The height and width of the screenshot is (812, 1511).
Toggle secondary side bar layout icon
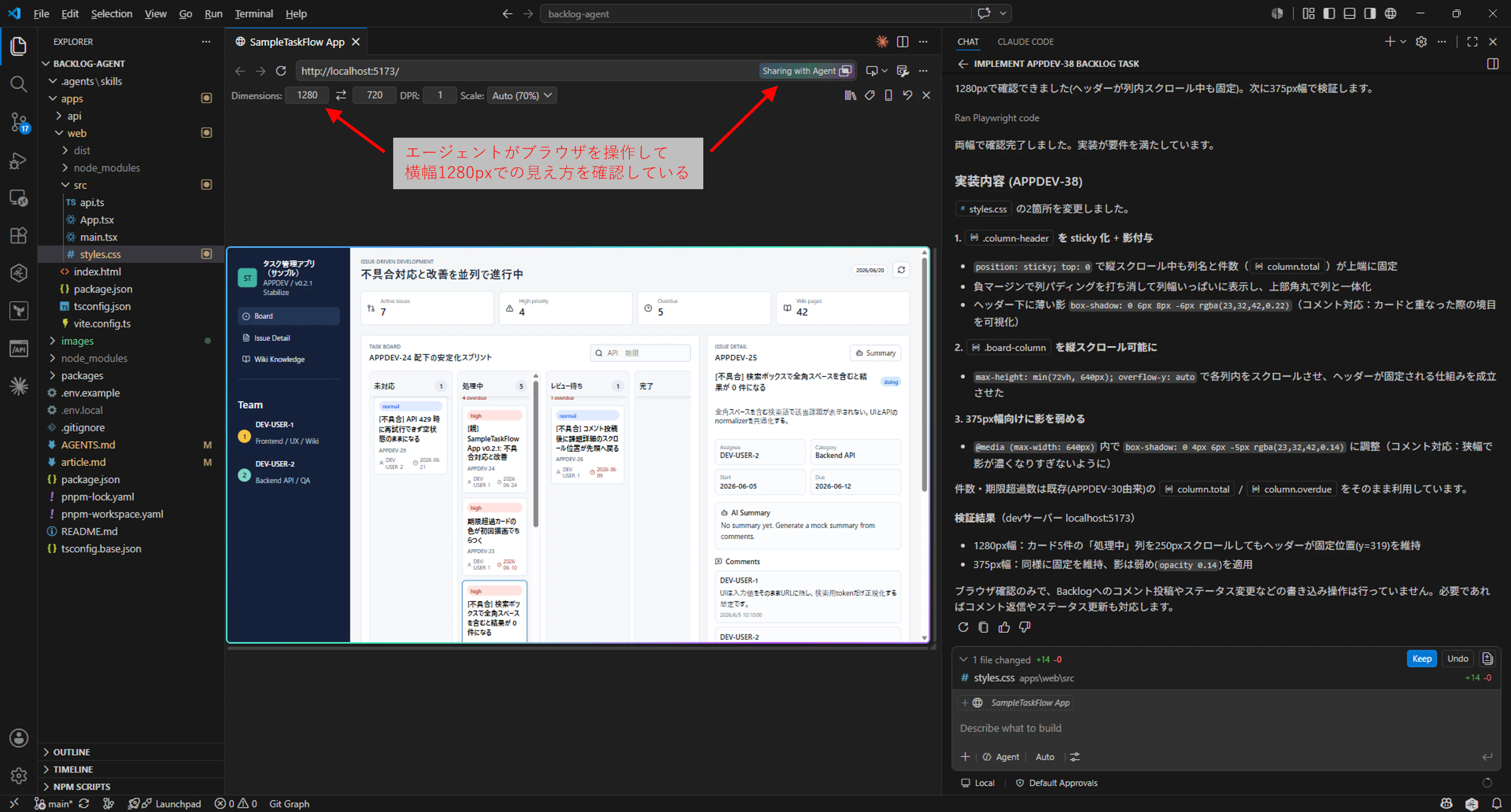1370,13
